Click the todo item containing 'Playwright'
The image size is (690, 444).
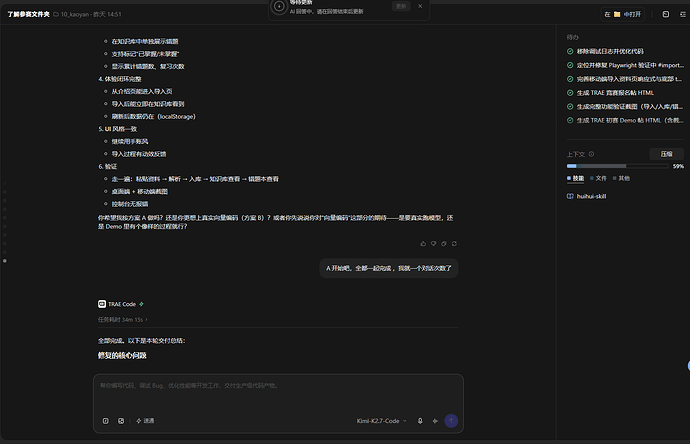[625, 65]
